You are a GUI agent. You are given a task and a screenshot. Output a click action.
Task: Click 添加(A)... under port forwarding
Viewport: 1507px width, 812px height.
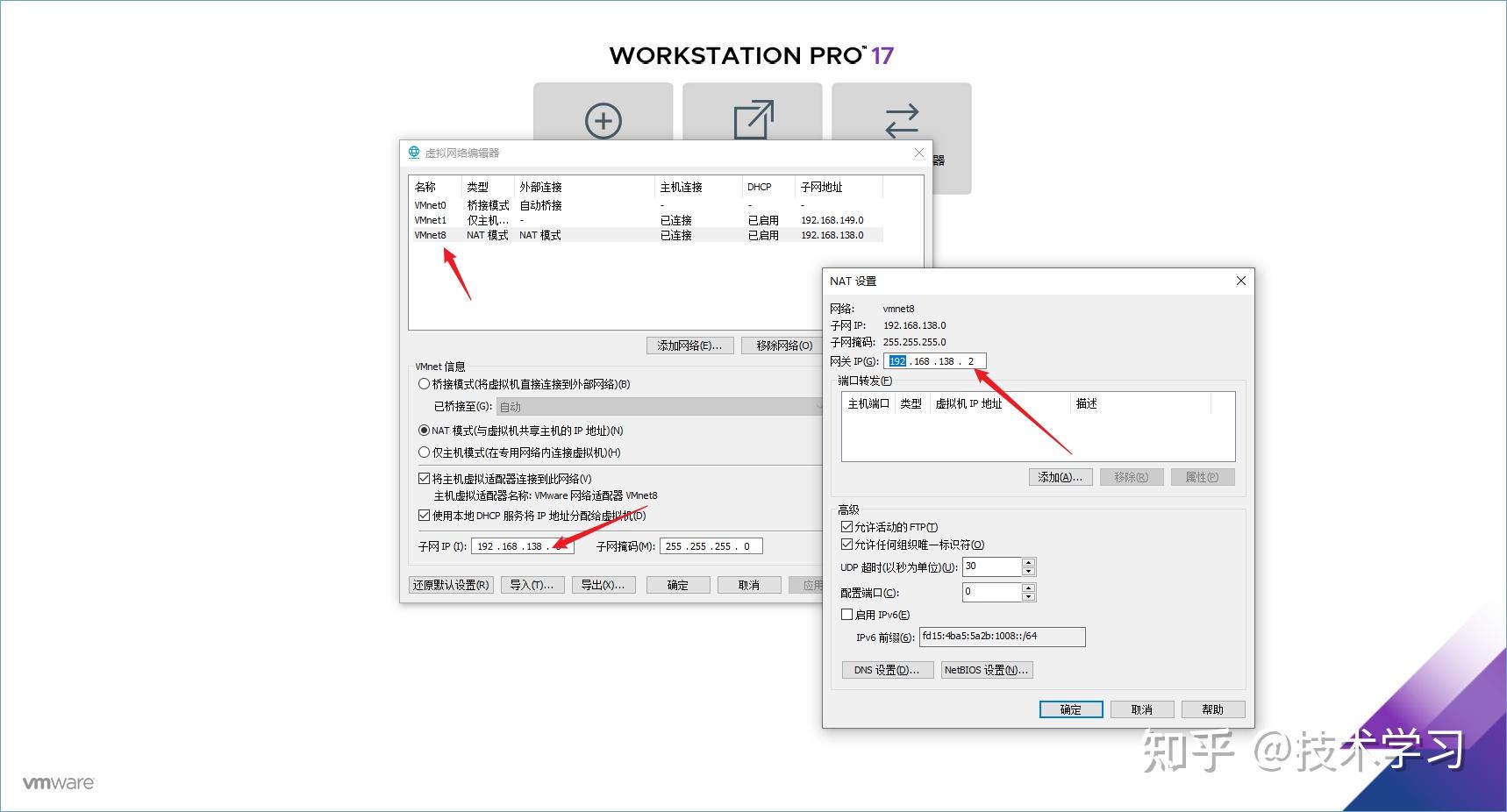coord(1061,477)
